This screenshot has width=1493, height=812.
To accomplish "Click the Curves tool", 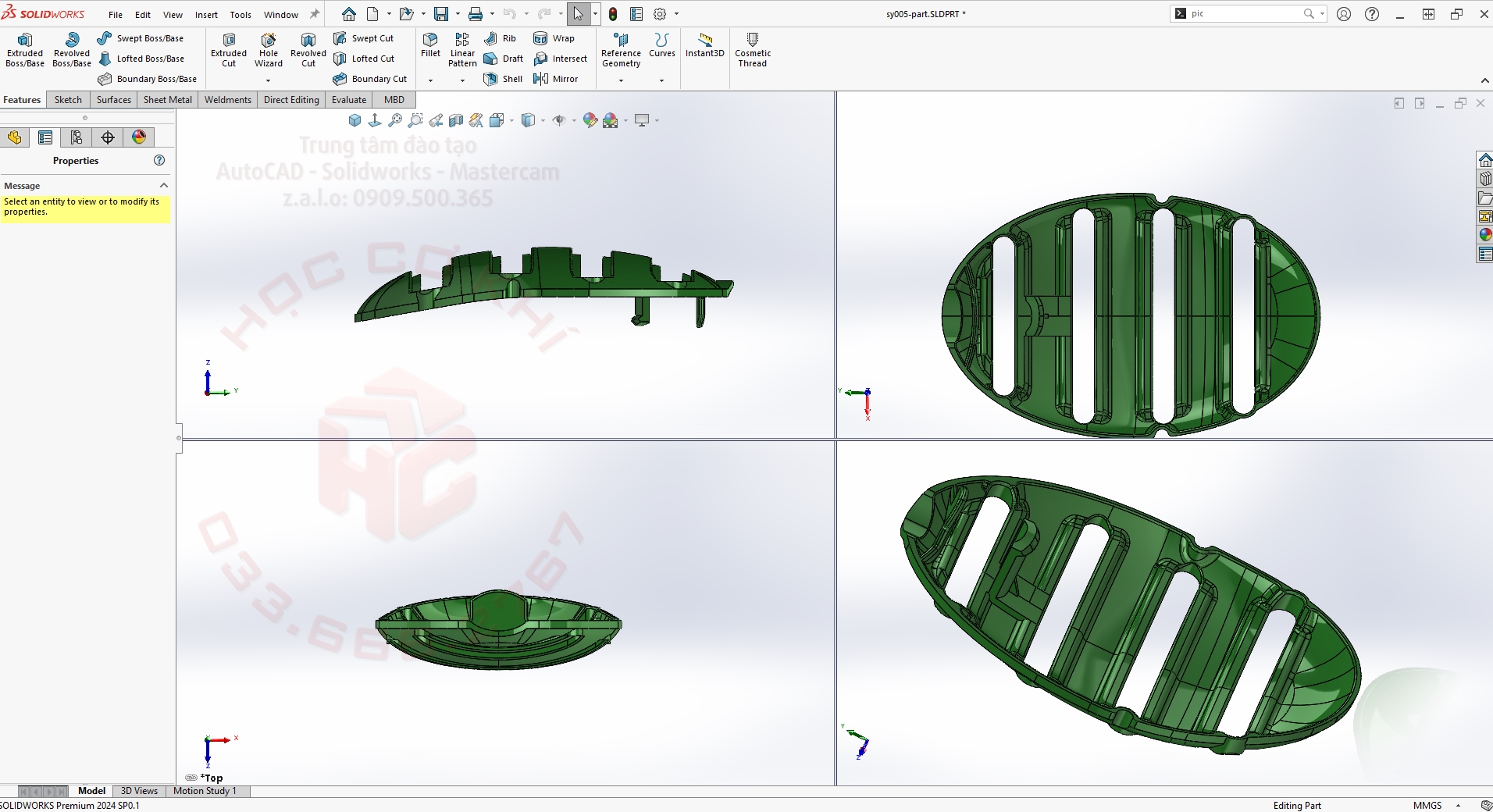I will click(x=662, y=45).
